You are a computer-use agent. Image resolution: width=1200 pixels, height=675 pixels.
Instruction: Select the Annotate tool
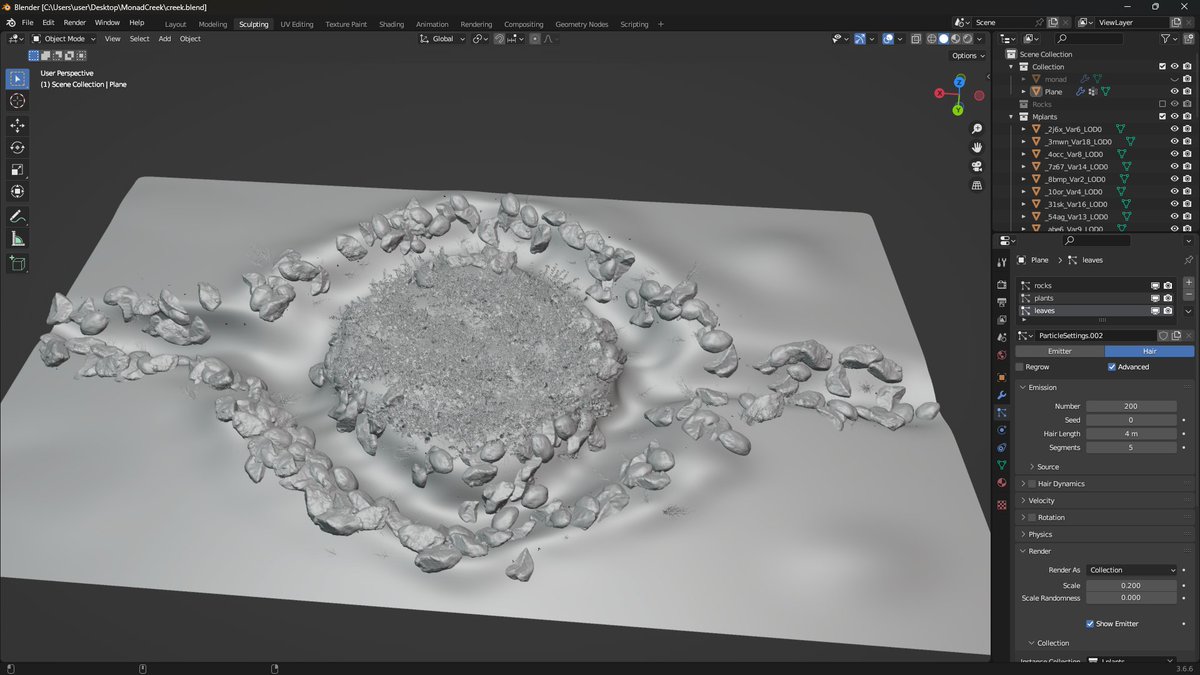17,216
